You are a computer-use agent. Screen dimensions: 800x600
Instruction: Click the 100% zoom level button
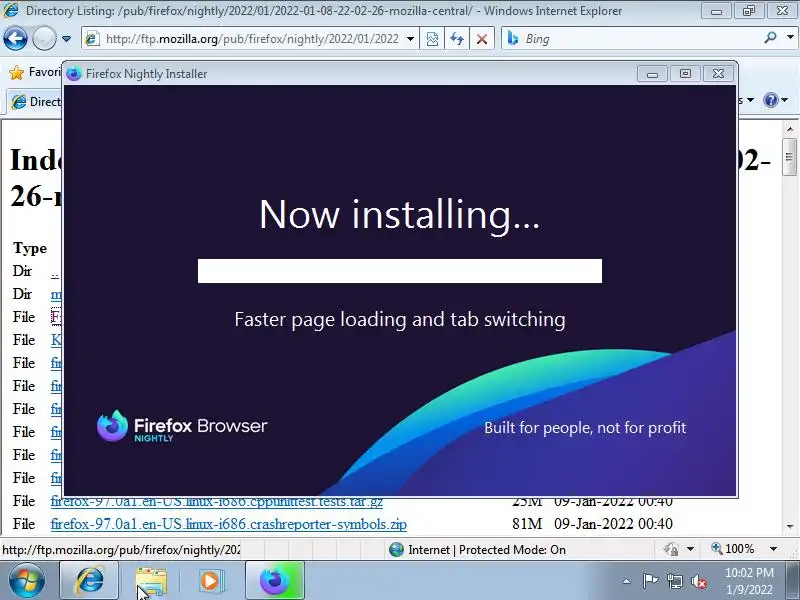click(733, 549)
